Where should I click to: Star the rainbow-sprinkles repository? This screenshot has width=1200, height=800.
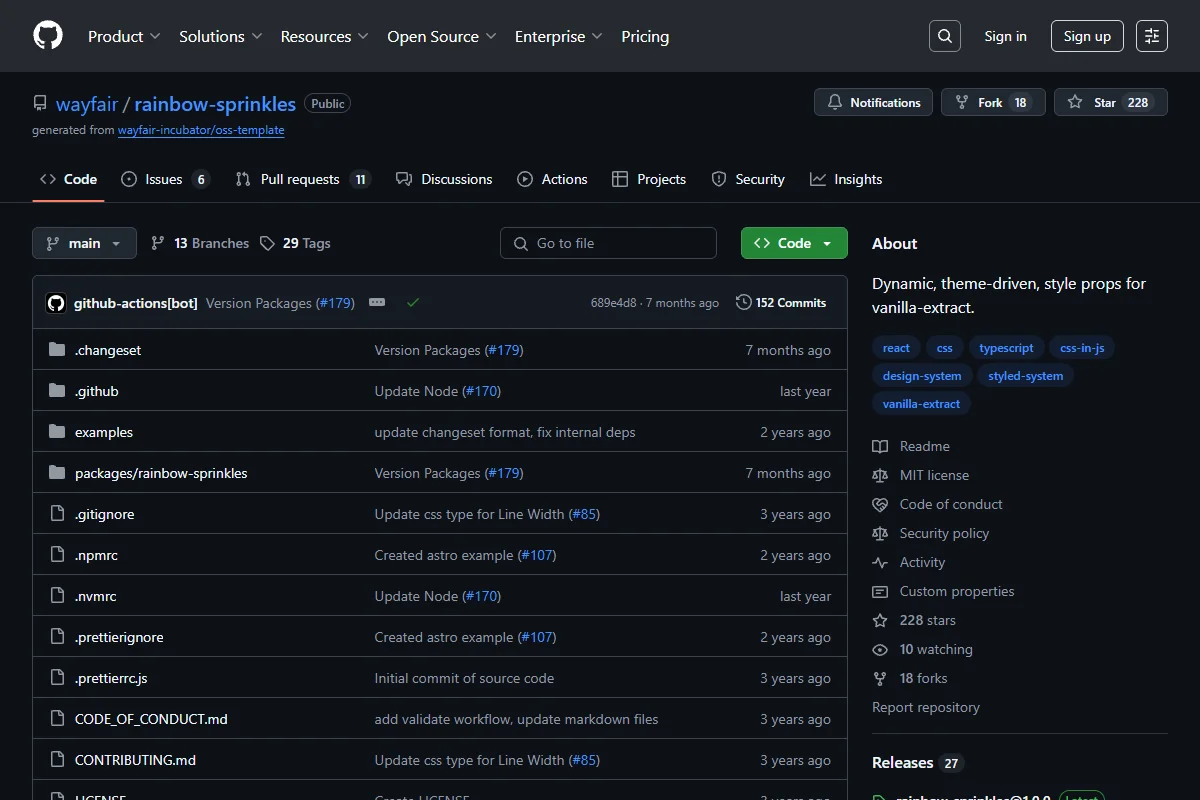coord(1110,102)
